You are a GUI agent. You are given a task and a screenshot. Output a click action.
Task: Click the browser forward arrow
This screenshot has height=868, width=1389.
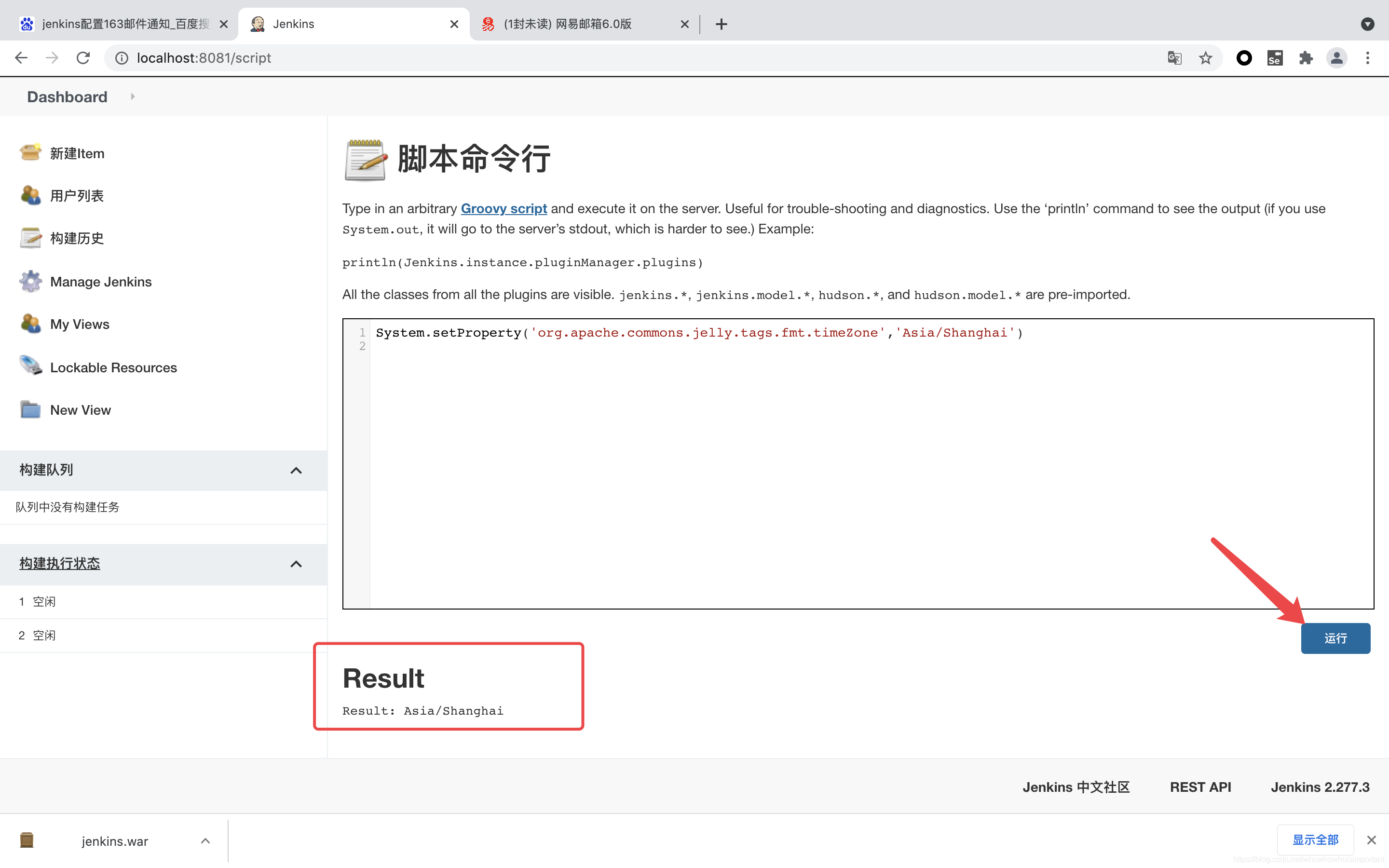point(52,58)
